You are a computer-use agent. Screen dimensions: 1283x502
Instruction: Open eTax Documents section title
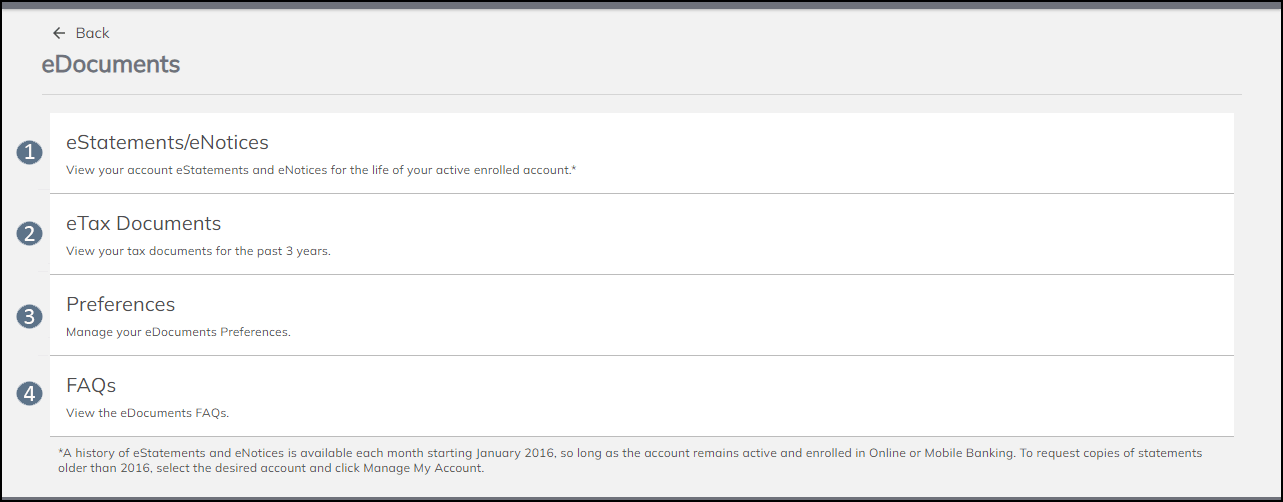click(143, 223)
